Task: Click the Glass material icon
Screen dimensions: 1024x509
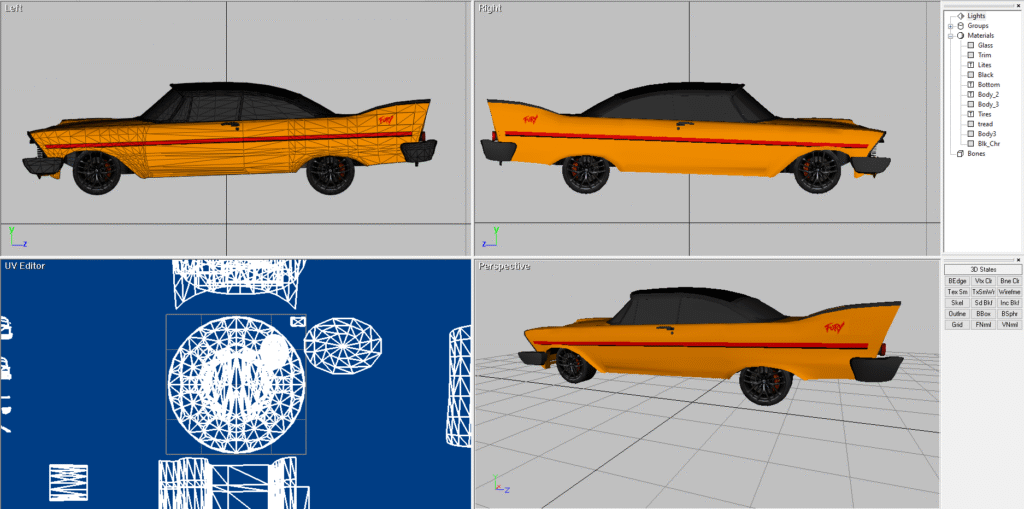Action: click(x=970, y=45)
